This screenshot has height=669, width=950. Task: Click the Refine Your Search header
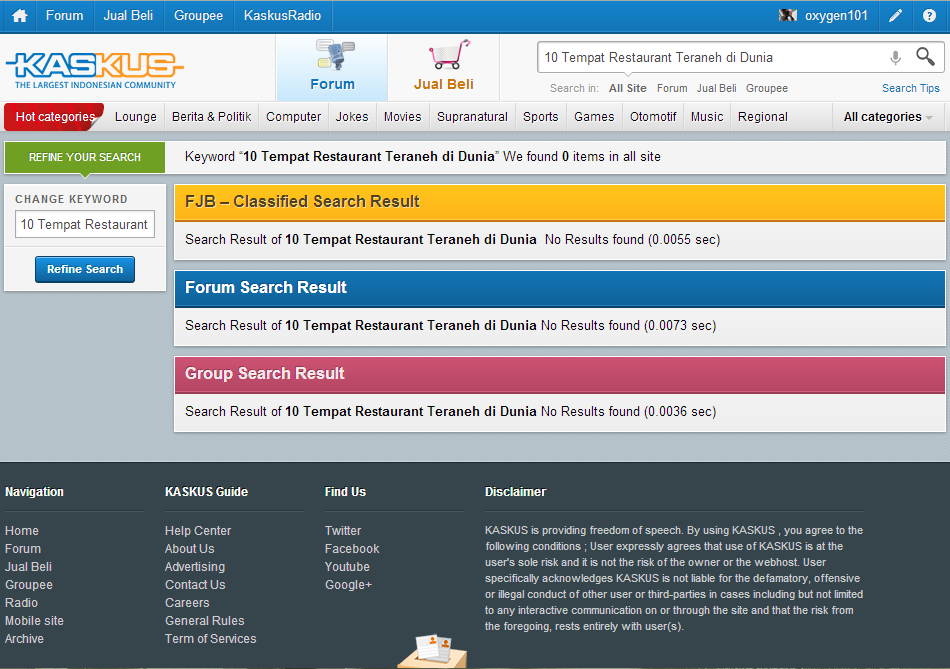coord(85,158)
